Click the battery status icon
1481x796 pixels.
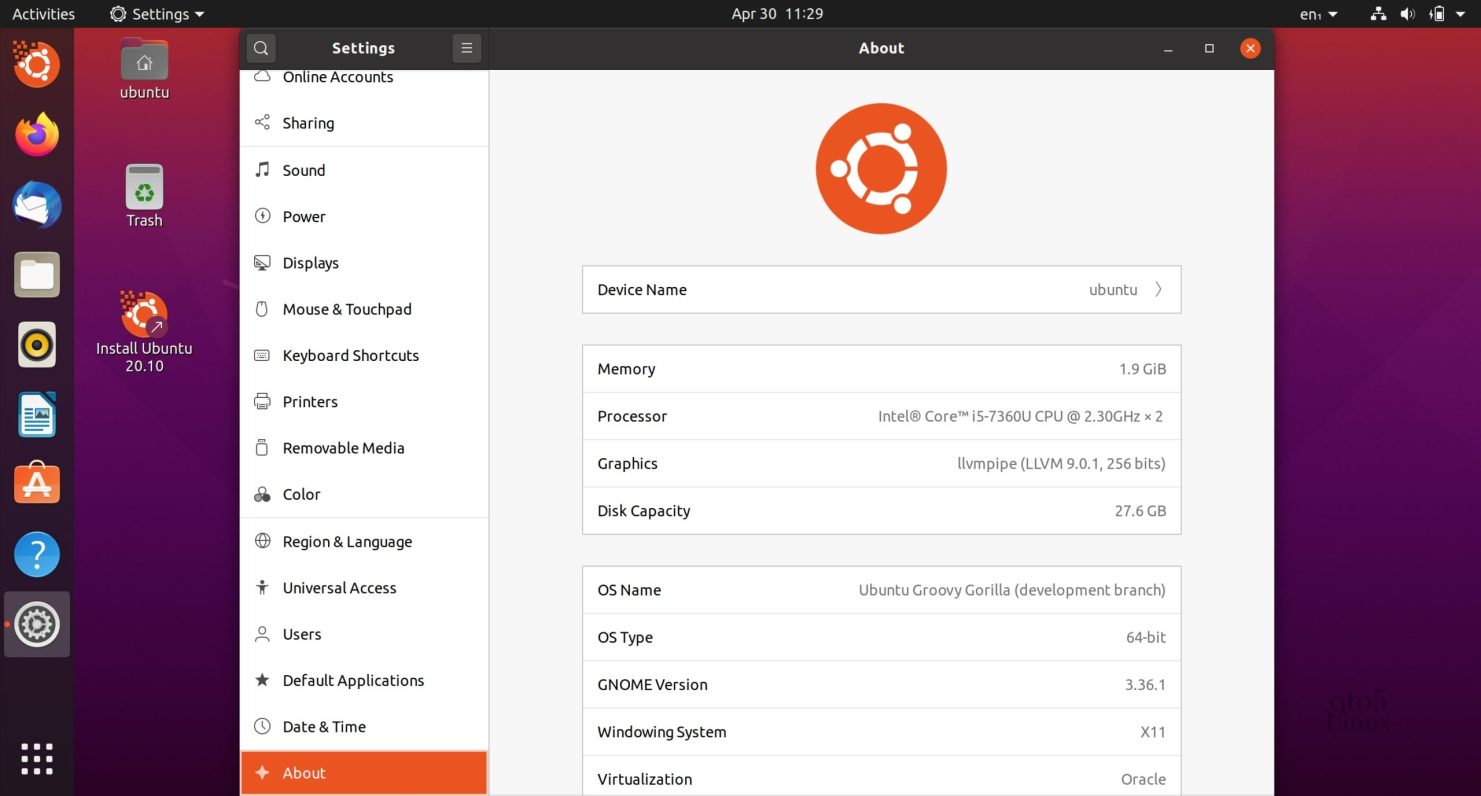(x=1437, y=14)
